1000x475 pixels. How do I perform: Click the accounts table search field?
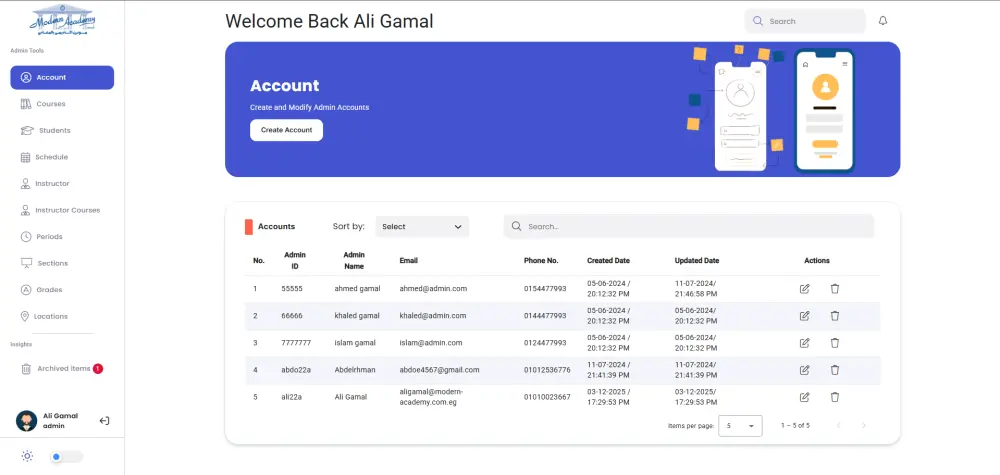coord(689,226)
